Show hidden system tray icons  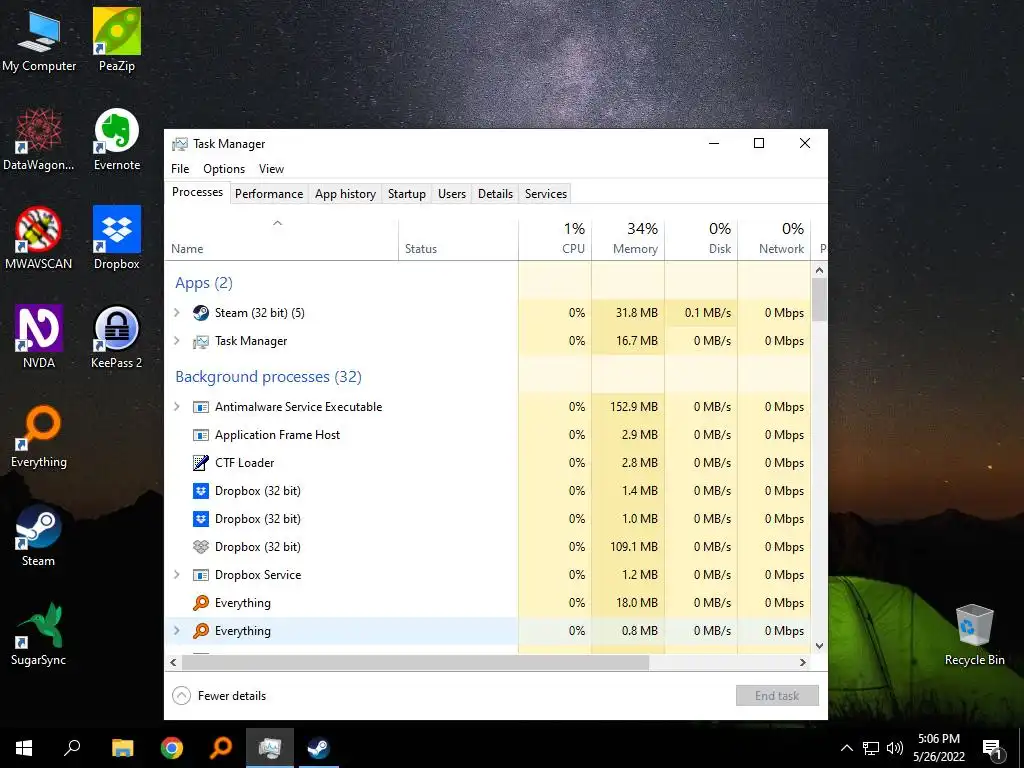[846, 748]
